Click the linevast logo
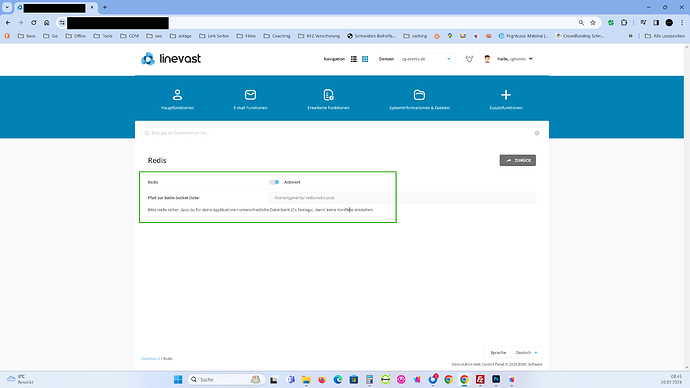Viewport: 690px width, 388px height. [x=171, y=59]
